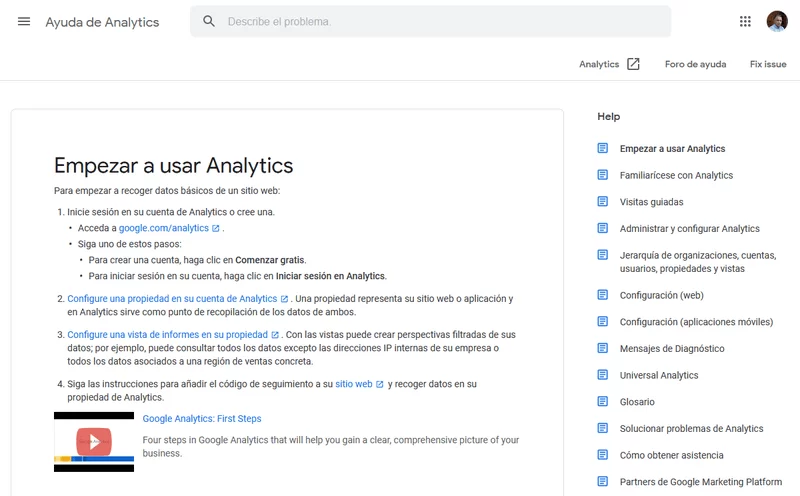Click document icon beside Configuración (aplicaciones móviles)
This screenshot has width=800, height=496.
pyautogui.click(x=603, y=321)
